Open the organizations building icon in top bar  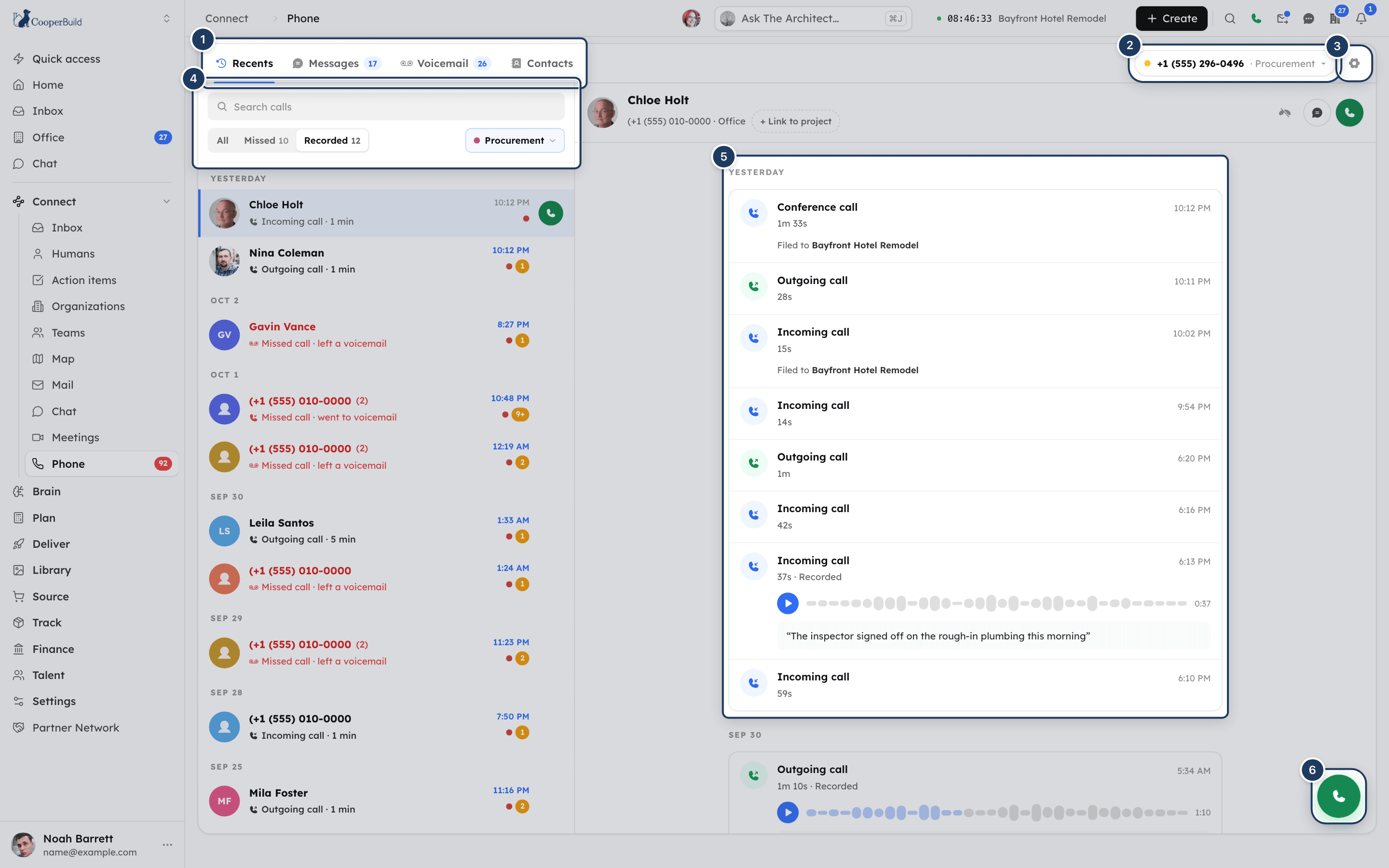pos(1335,18)
